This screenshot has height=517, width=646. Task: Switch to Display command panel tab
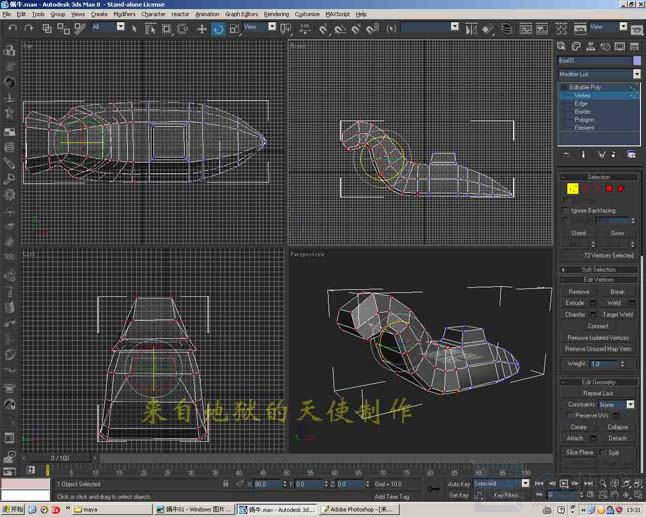click(x=620, y=47)
